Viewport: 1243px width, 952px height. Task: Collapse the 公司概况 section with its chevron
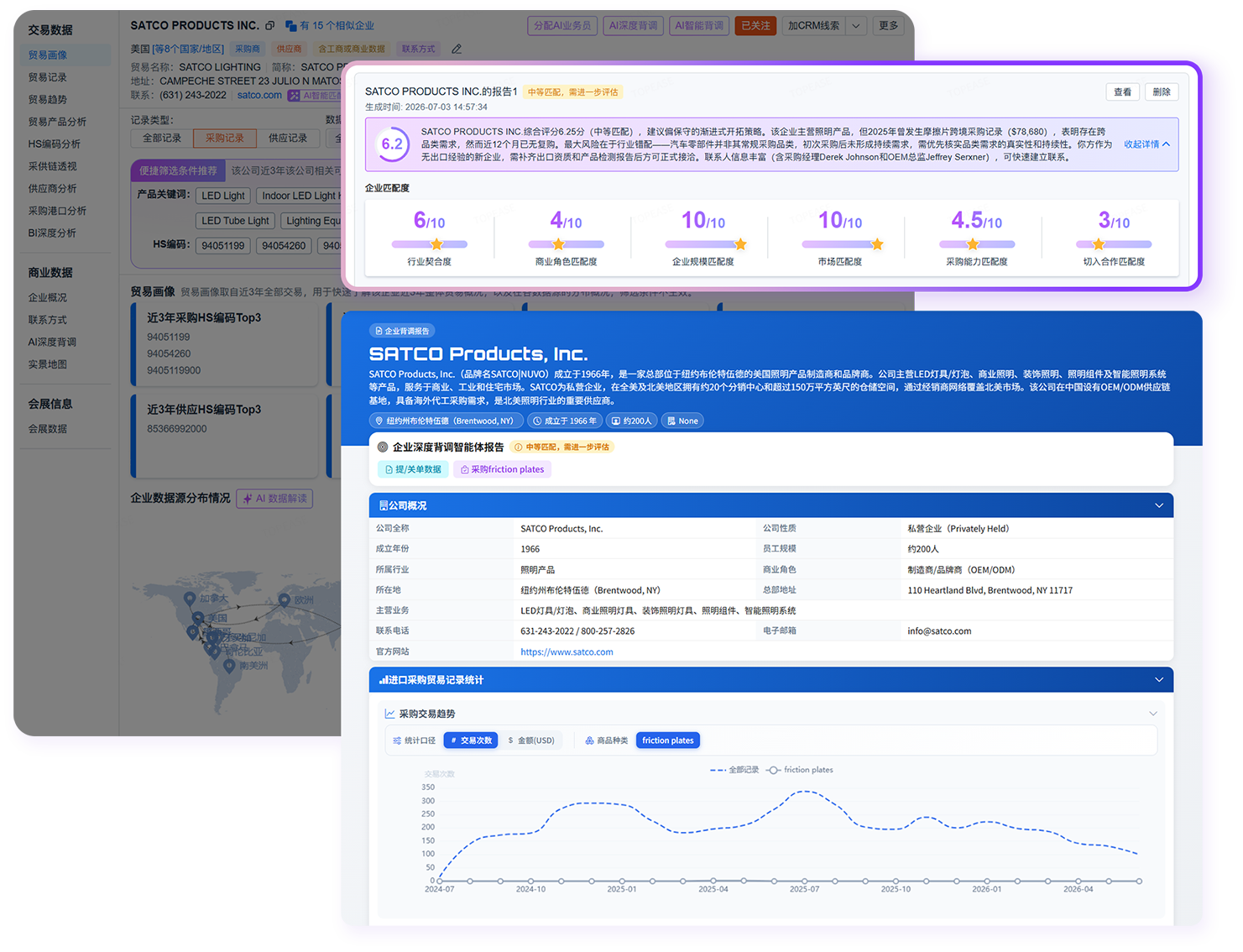1159,505
